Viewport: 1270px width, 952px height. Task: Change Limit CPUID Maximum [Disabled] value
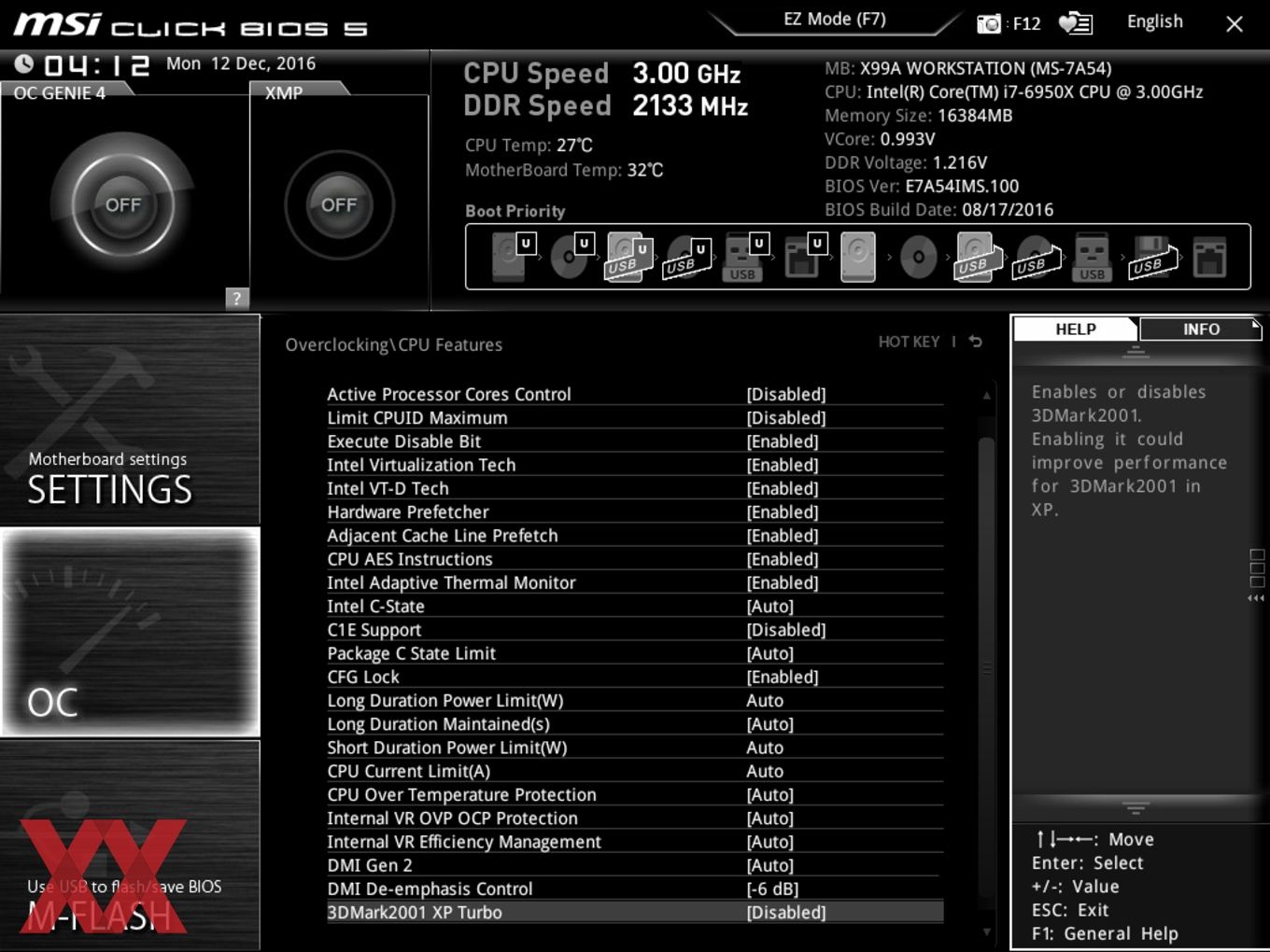786,418
